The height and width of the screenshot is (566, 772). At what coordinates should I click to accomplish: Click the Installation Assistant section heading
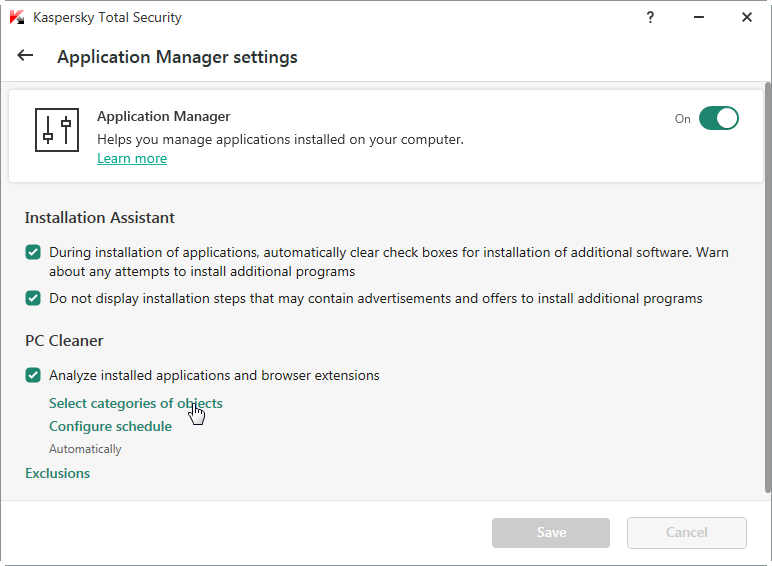pos(100,217)
